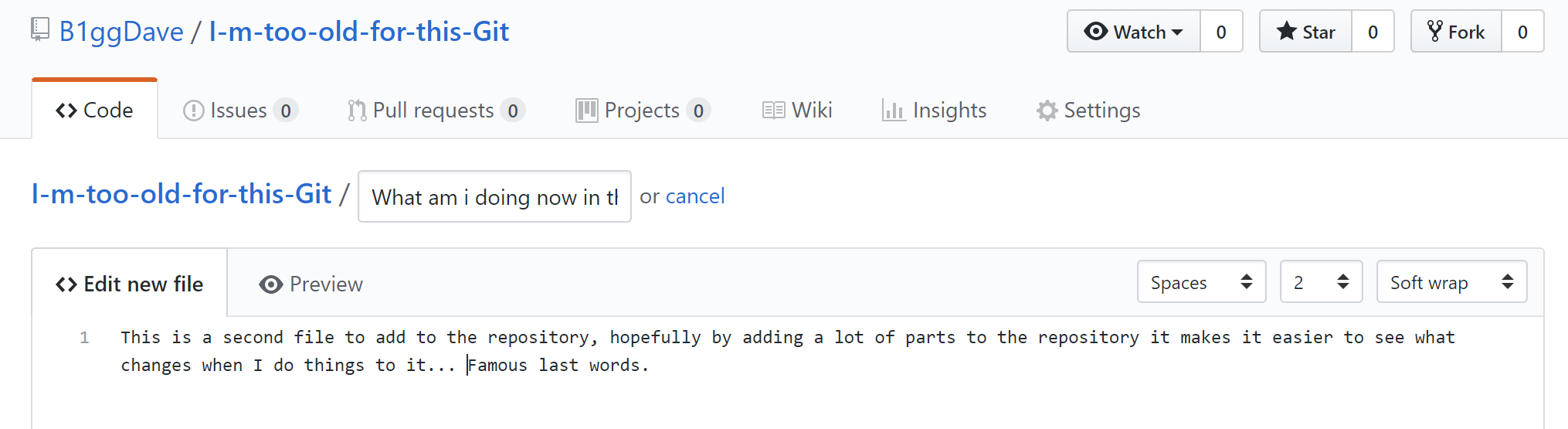Switch to Preview via the eye icon

pos(270,284)
